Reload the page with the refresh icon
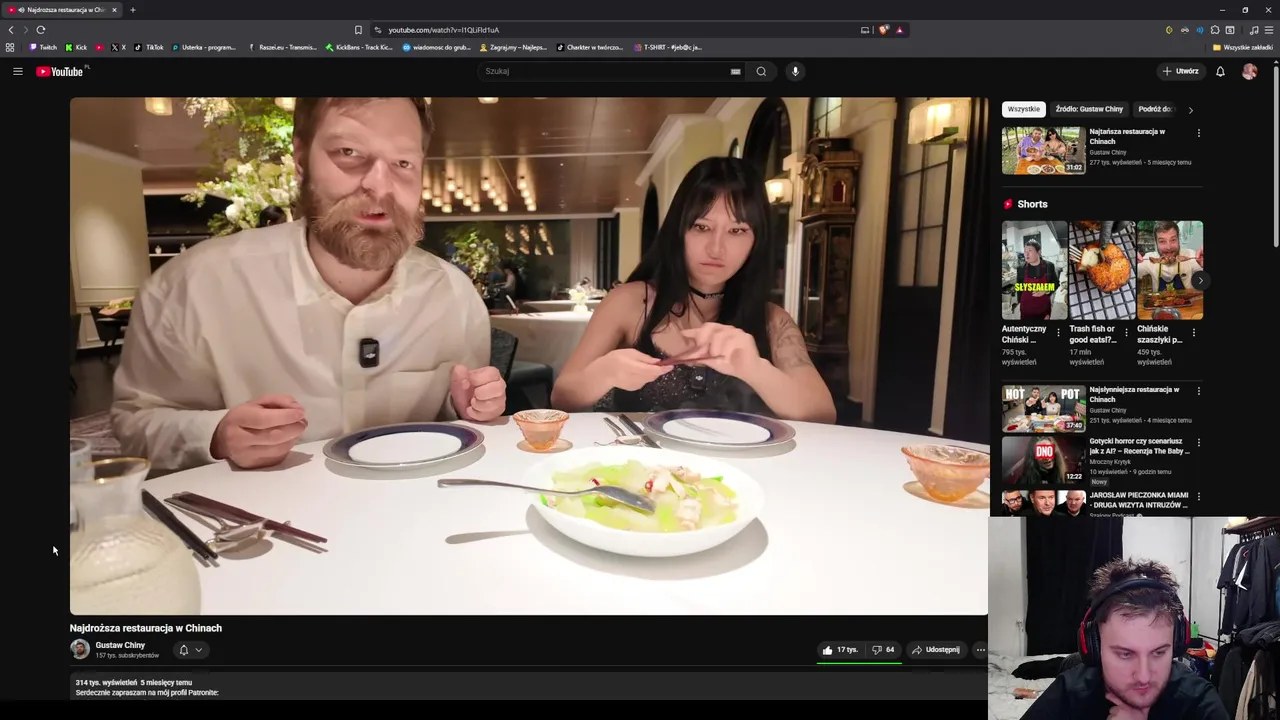The image size is (1280, 720). (x=41, y=30)
